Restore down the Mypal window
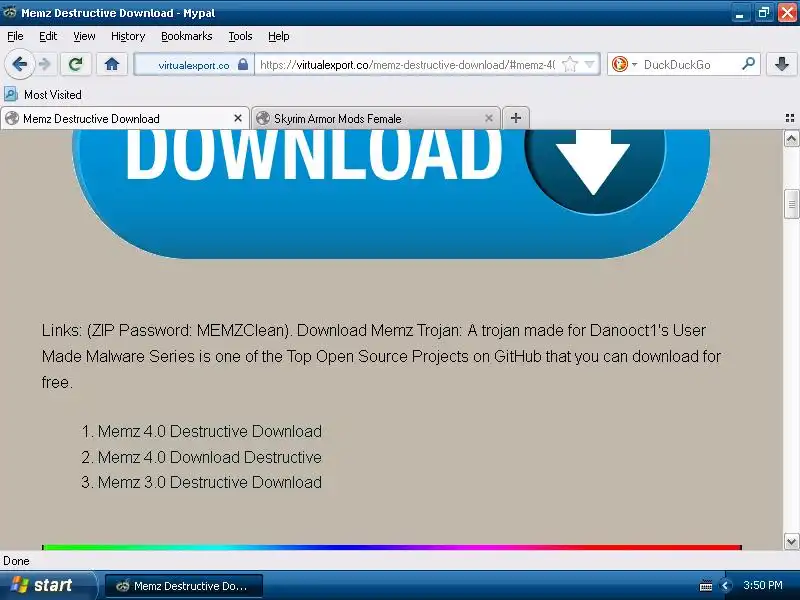Screen dimensions: 800x600 click(764, 13)
